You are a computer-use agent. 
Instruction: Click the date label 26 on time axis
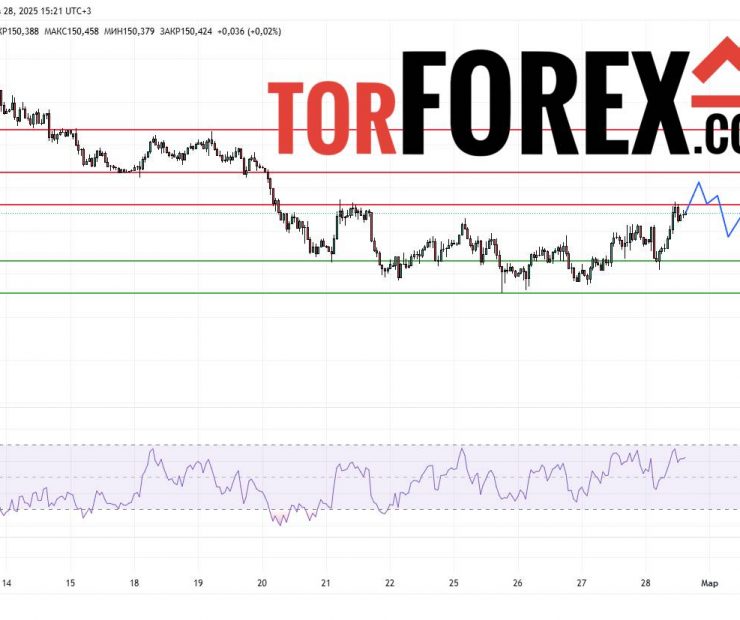tap(518, 583)
